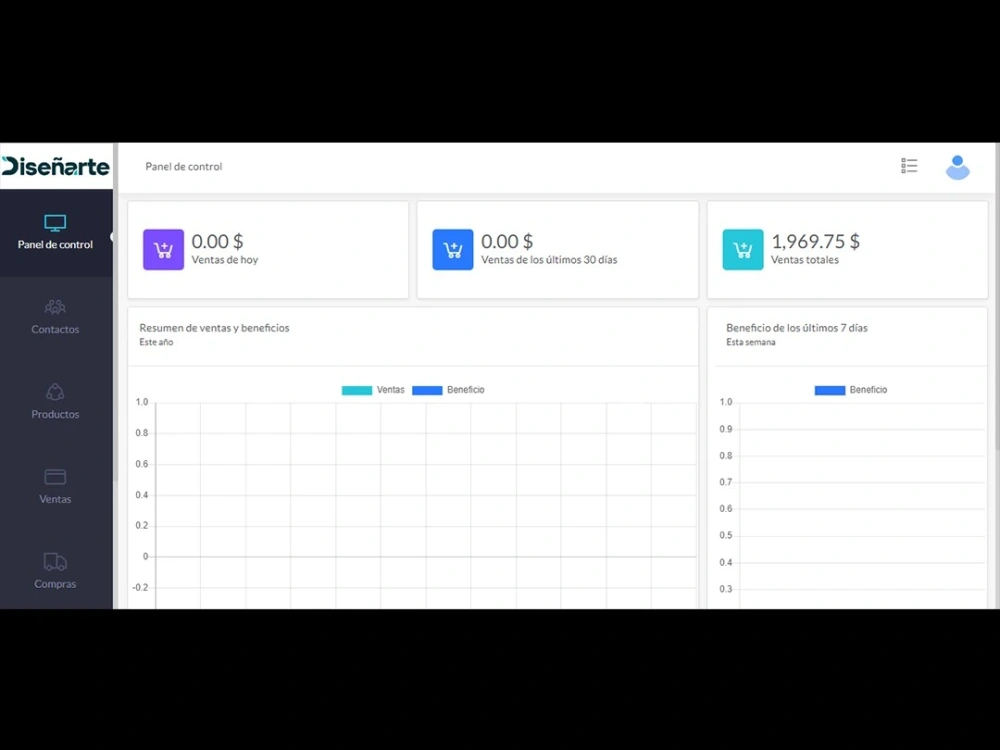Viewport: 1000px width, 750px height.
Task: Go to Compras in sidebar
Action: click(x=55, y=584)
